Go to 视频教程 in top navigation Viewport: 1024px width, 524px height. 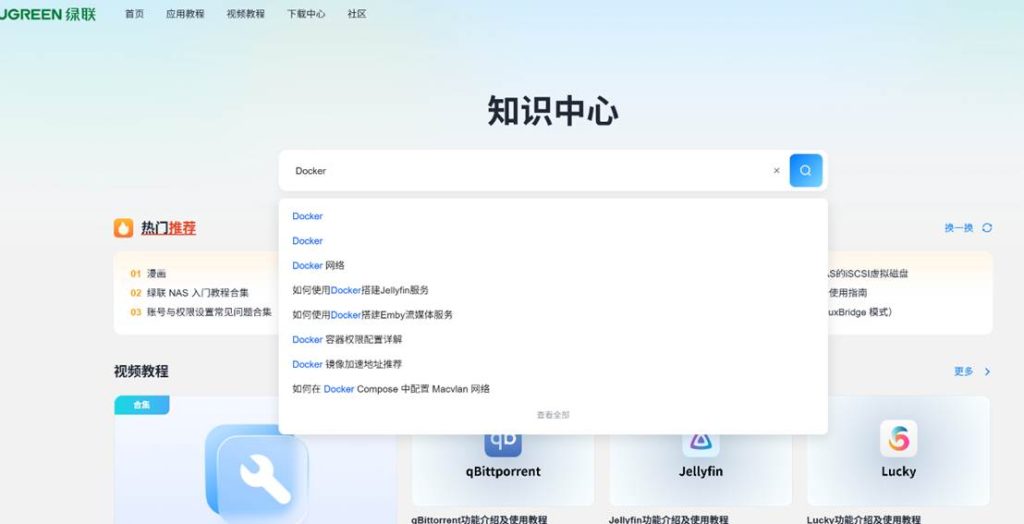coord(246,14)
